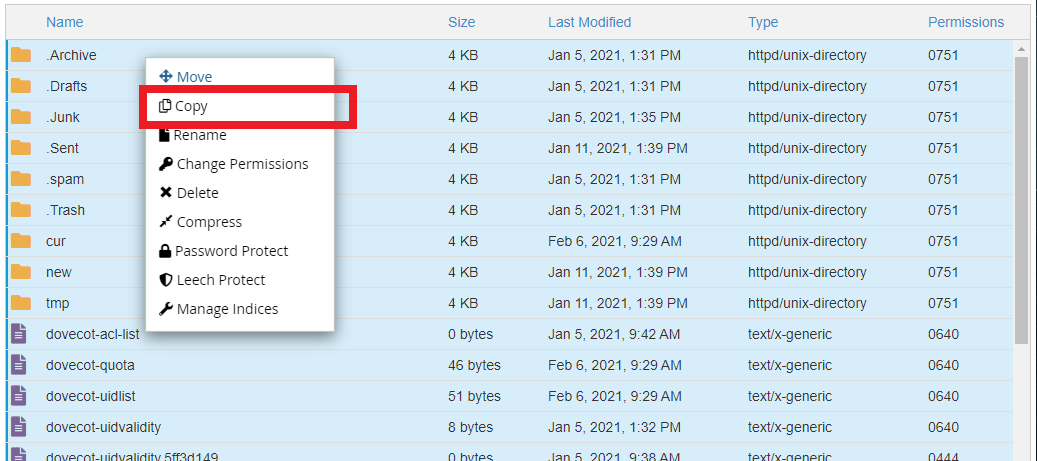
Task: Click the Copy pages icon in context menu
Action: (x=165, y=106)
